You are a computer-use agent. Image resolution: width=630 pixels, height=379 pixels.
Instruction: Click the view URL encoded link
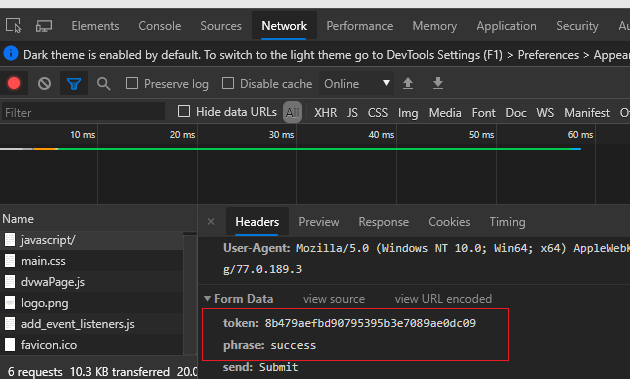pyautogui.click(x=443, y=299)
